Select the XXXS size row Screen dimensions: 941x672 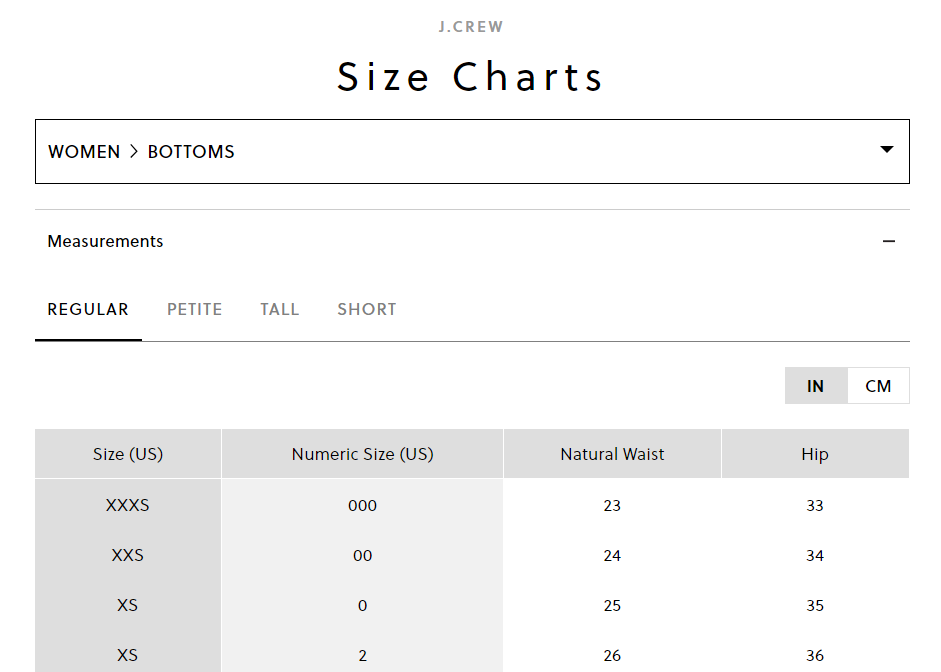click(128, 505)
